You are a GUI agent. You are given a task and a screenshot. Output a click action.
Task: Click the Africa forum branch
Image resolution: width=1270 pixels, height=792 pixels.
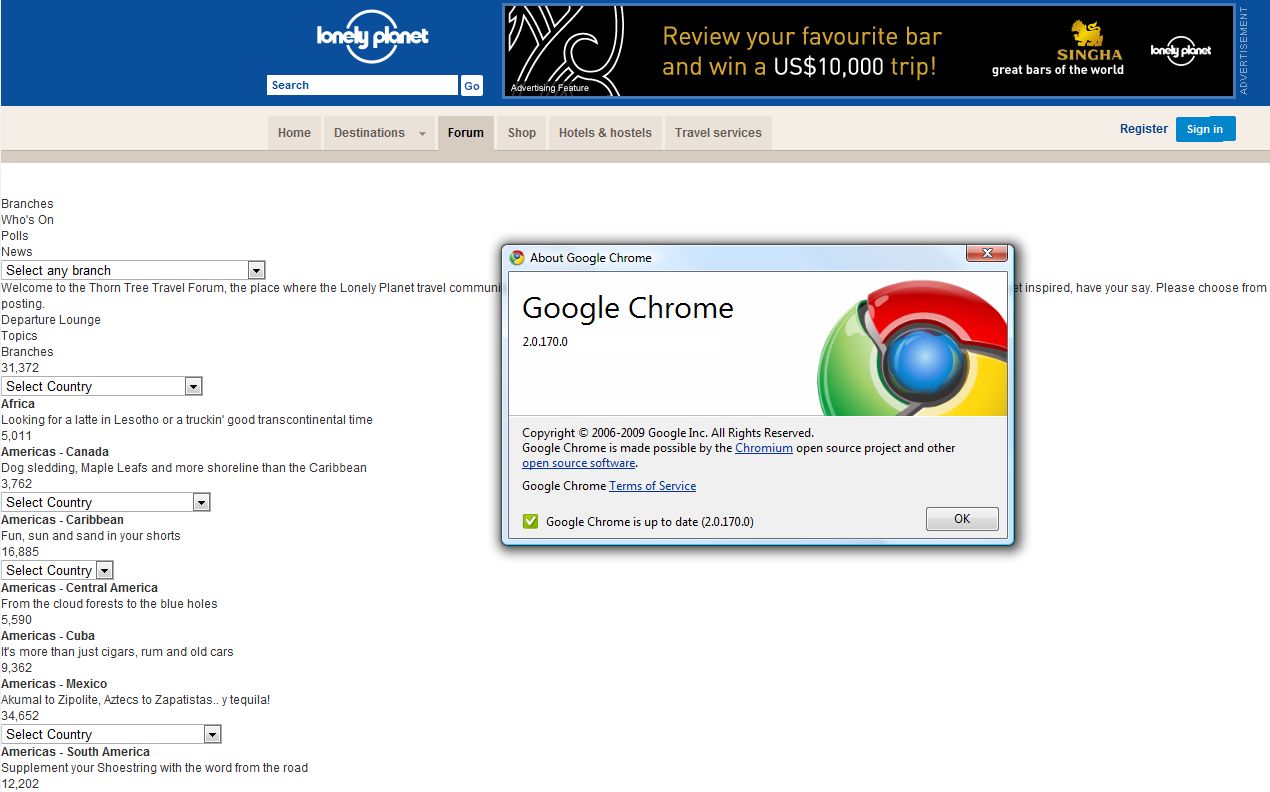tap(18, 404)
